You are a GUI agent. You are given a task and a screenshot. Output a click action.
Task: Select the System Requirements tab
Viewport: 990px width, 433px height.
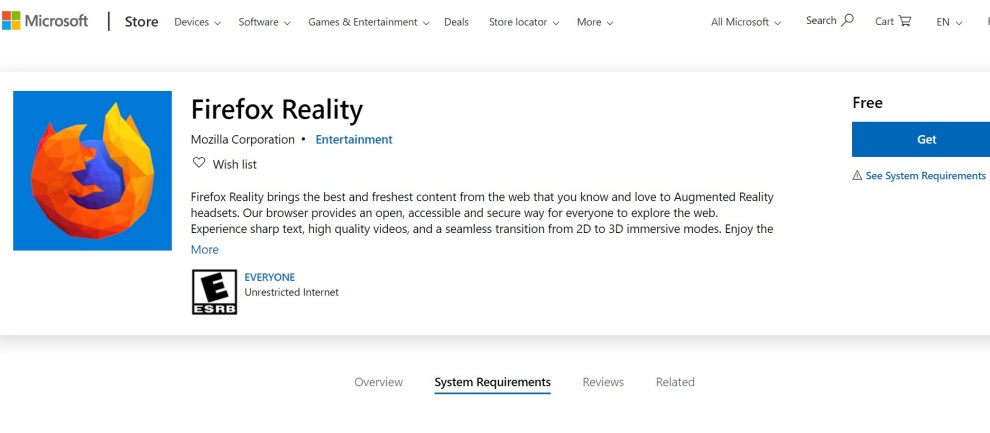tap(492, 382)
